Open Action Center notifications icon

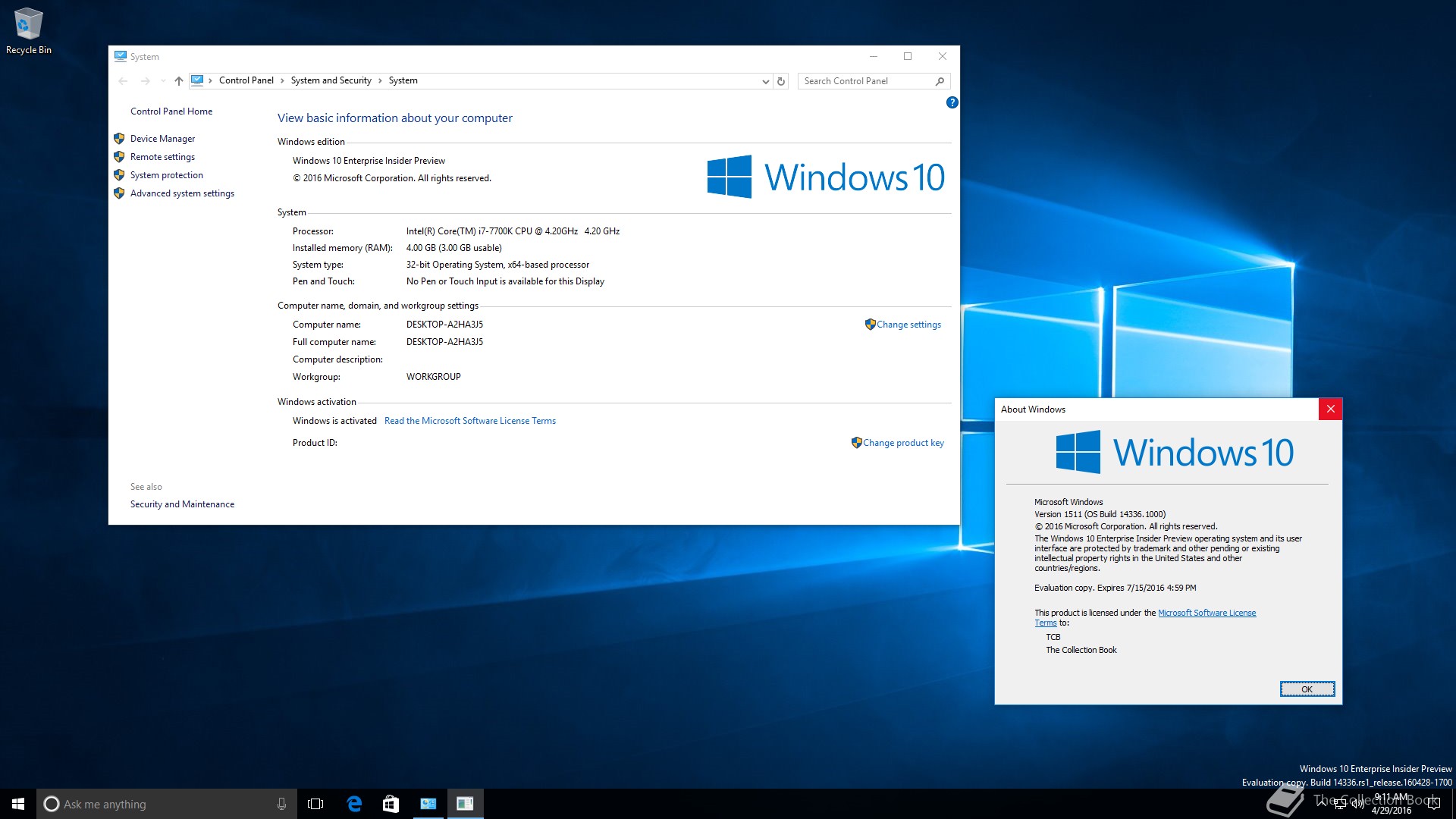(1433, 804)
